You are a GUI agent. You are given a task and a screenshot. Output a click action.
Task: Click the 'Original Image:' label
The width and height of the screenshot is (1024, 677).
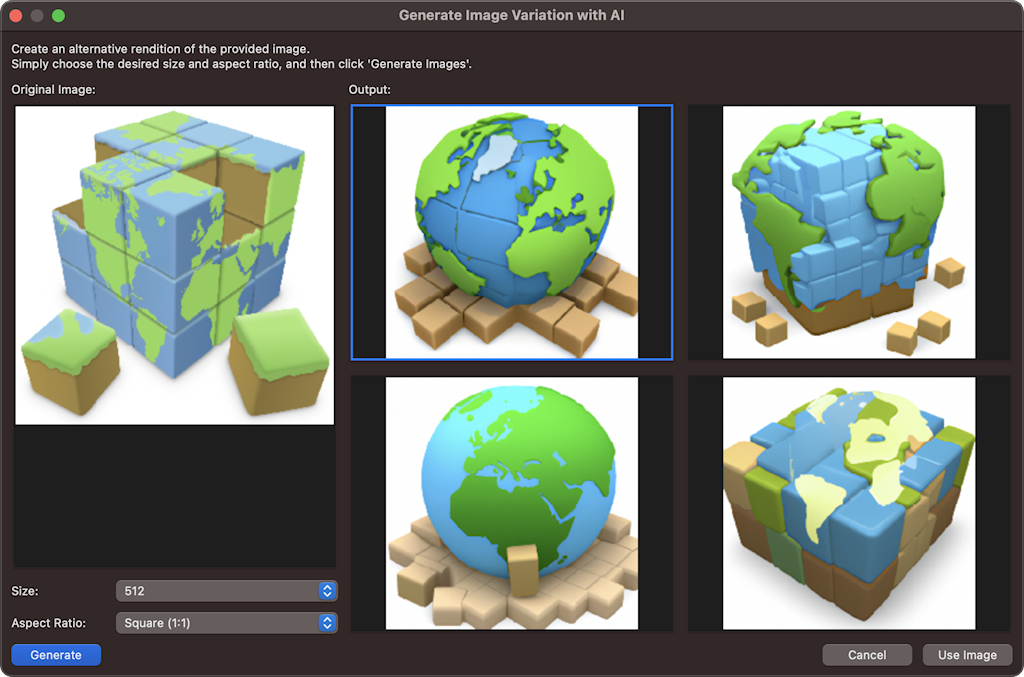pos(53,90)
